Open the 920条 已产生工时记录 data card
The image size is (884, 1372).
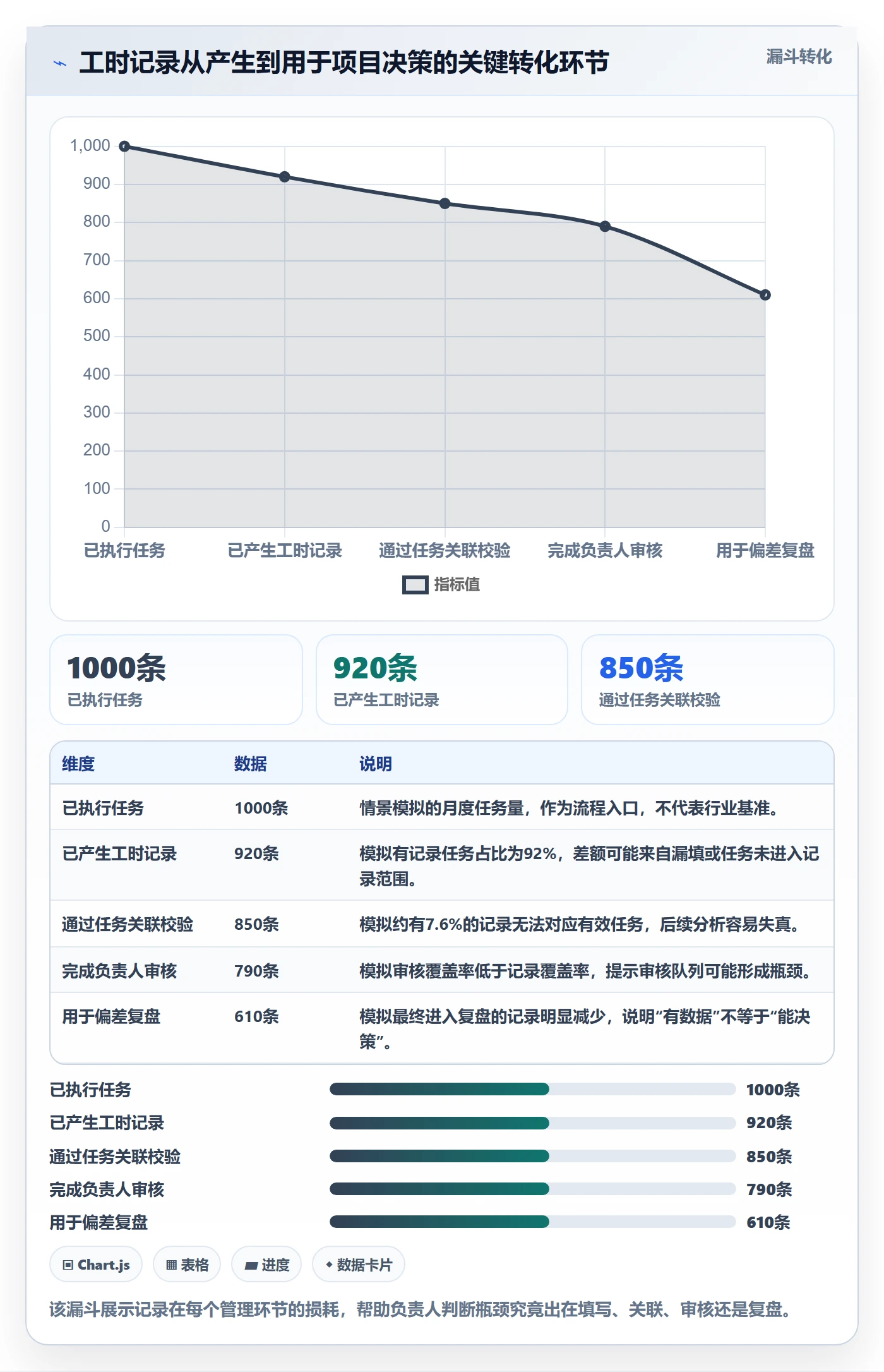442,680
